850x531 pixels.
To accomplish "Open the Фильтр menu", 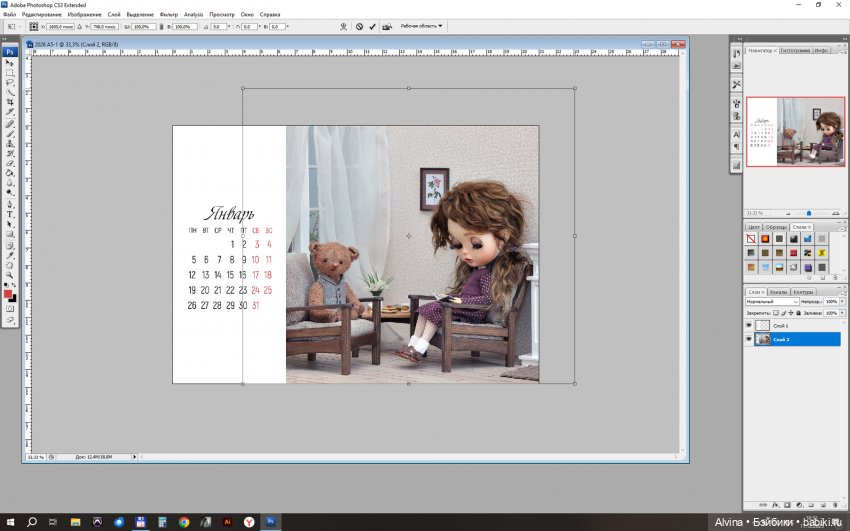I will point(168,15).
